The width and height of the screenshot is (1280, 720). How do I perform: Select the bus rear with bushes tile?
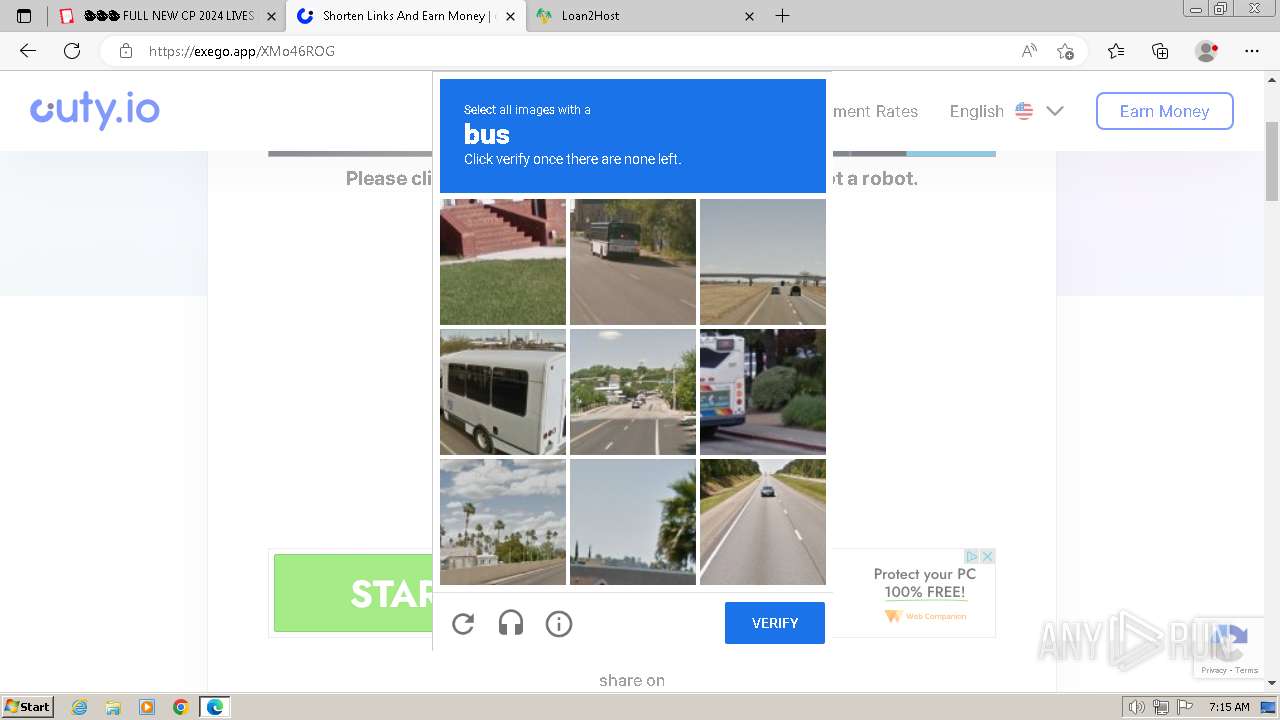pyautogui.click(x=763, y=392)
